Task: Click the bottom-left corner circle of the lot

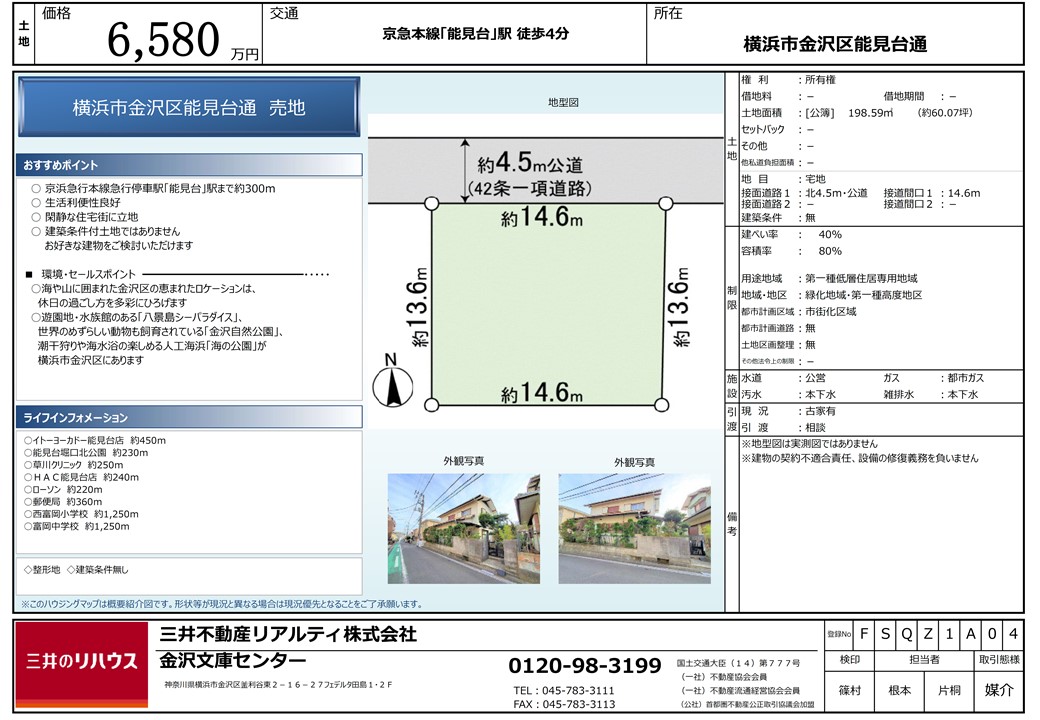Action: coord(432,405)
